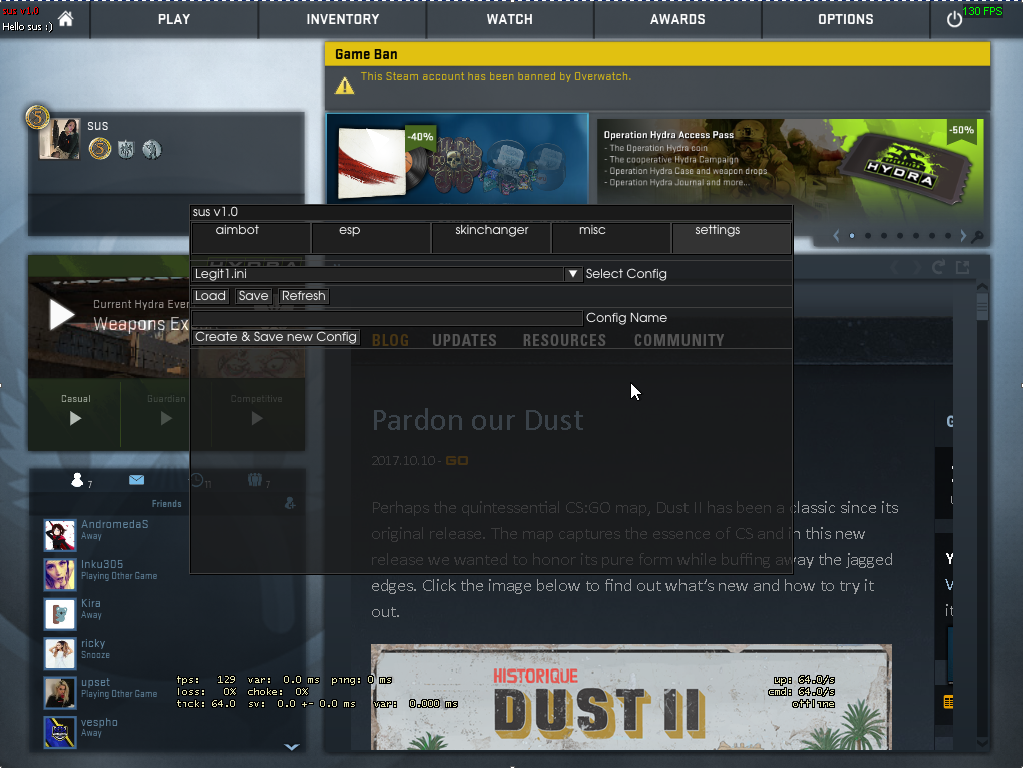Expand friends list with down chevron
This screenshot has height=768, width=1023.
click(292, 747)
